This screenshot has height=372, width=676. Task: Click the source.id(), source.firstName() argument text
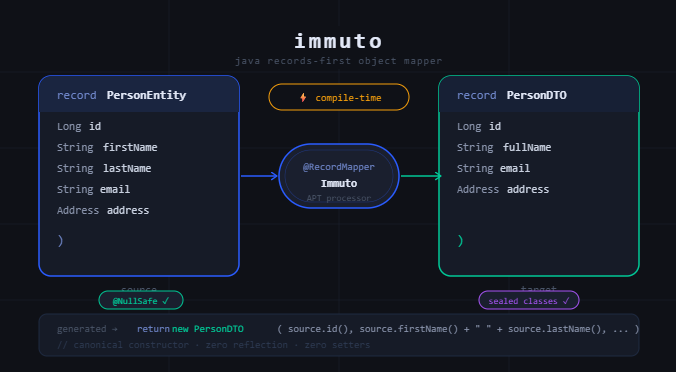[458, 329]
